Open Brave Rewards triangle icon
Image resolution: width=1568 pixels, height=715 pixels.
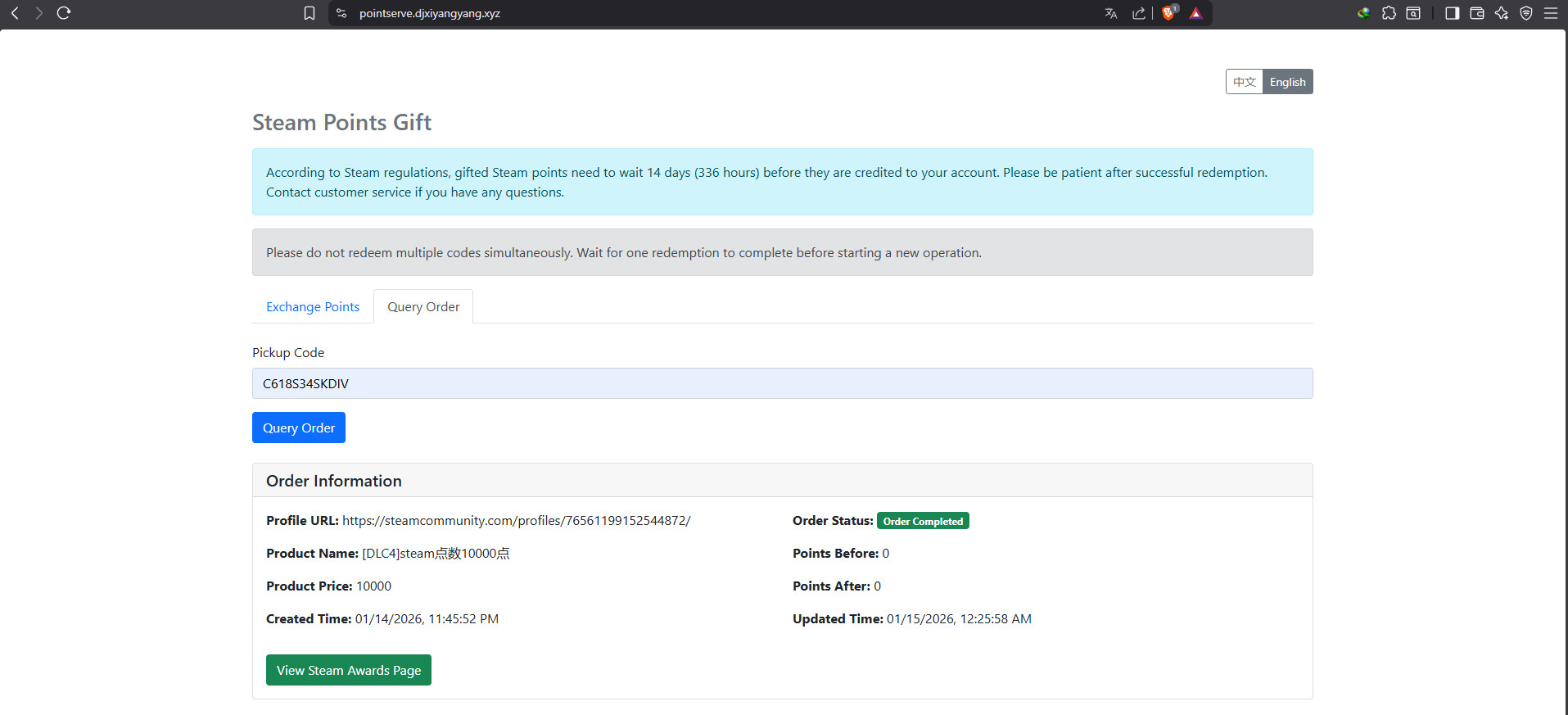tap(1196, 13)
